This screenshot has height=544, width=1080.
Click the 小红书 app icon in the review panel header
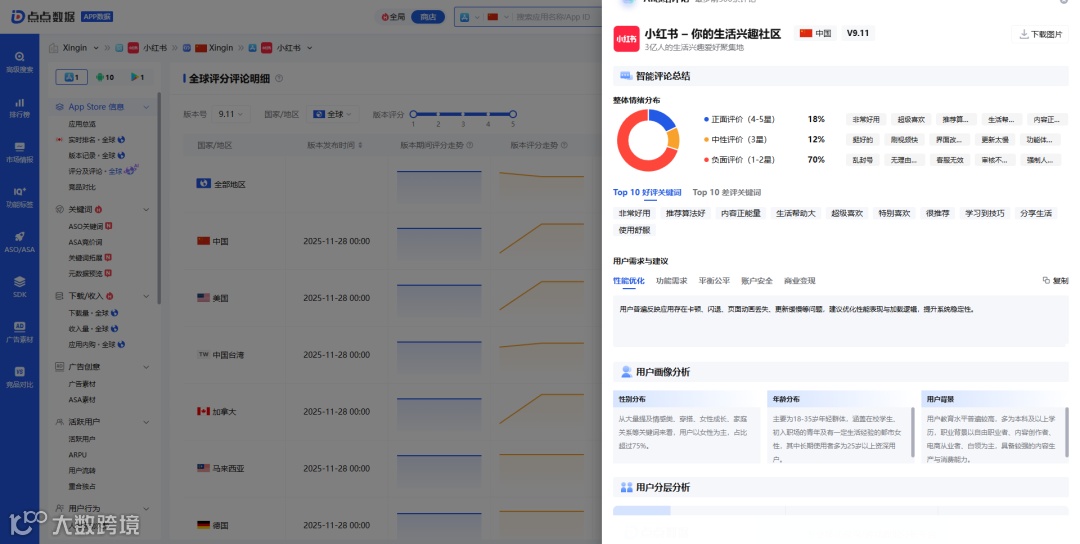[x=626, y=39]
